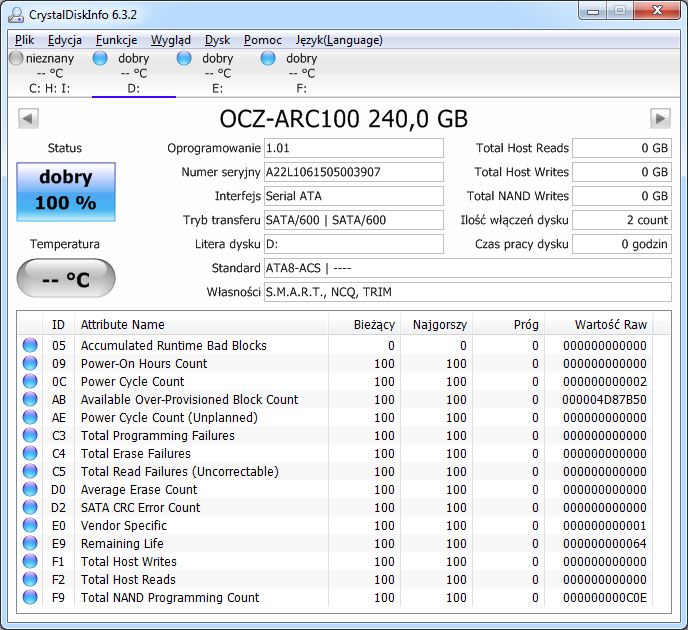The height and width of the screenshot is (630, 688).
Task: Select the dobry disk D: tab
Action: (x=134, y=73)
